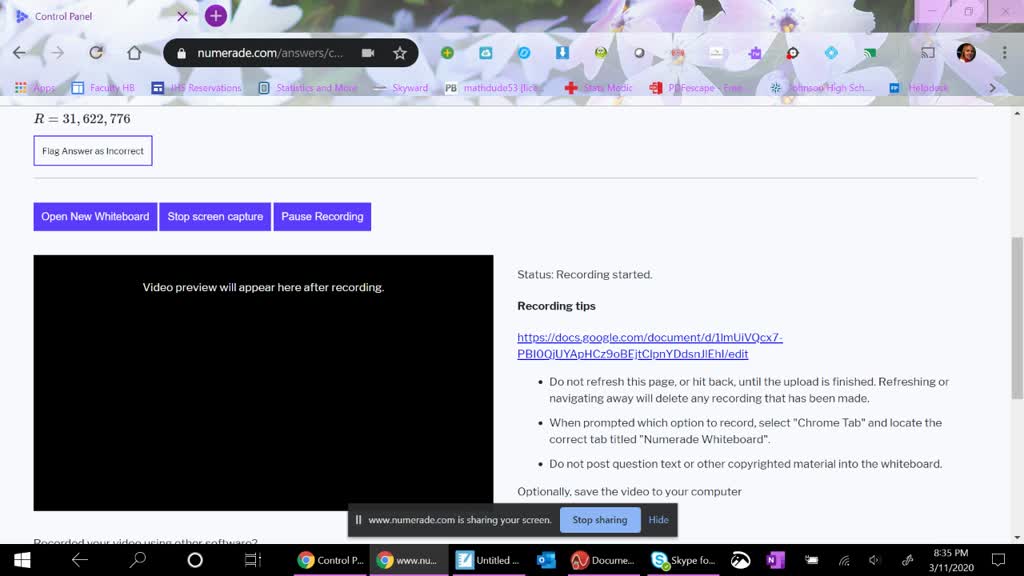This screenshot has height=576, width=1024.
Task: Open OneNote from the taskbar
Action: [x=775, y=560]
